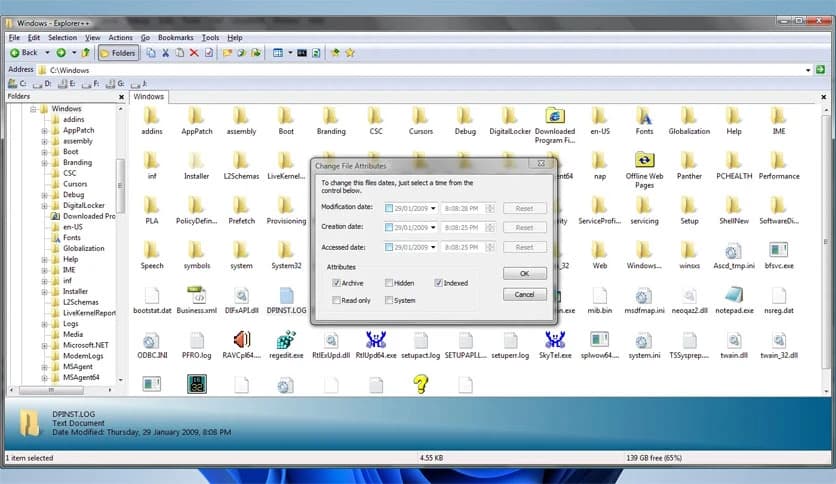Open the organize bookmarks star icon
This screenshot has height=484, width=836.
(x=350, y=53)
